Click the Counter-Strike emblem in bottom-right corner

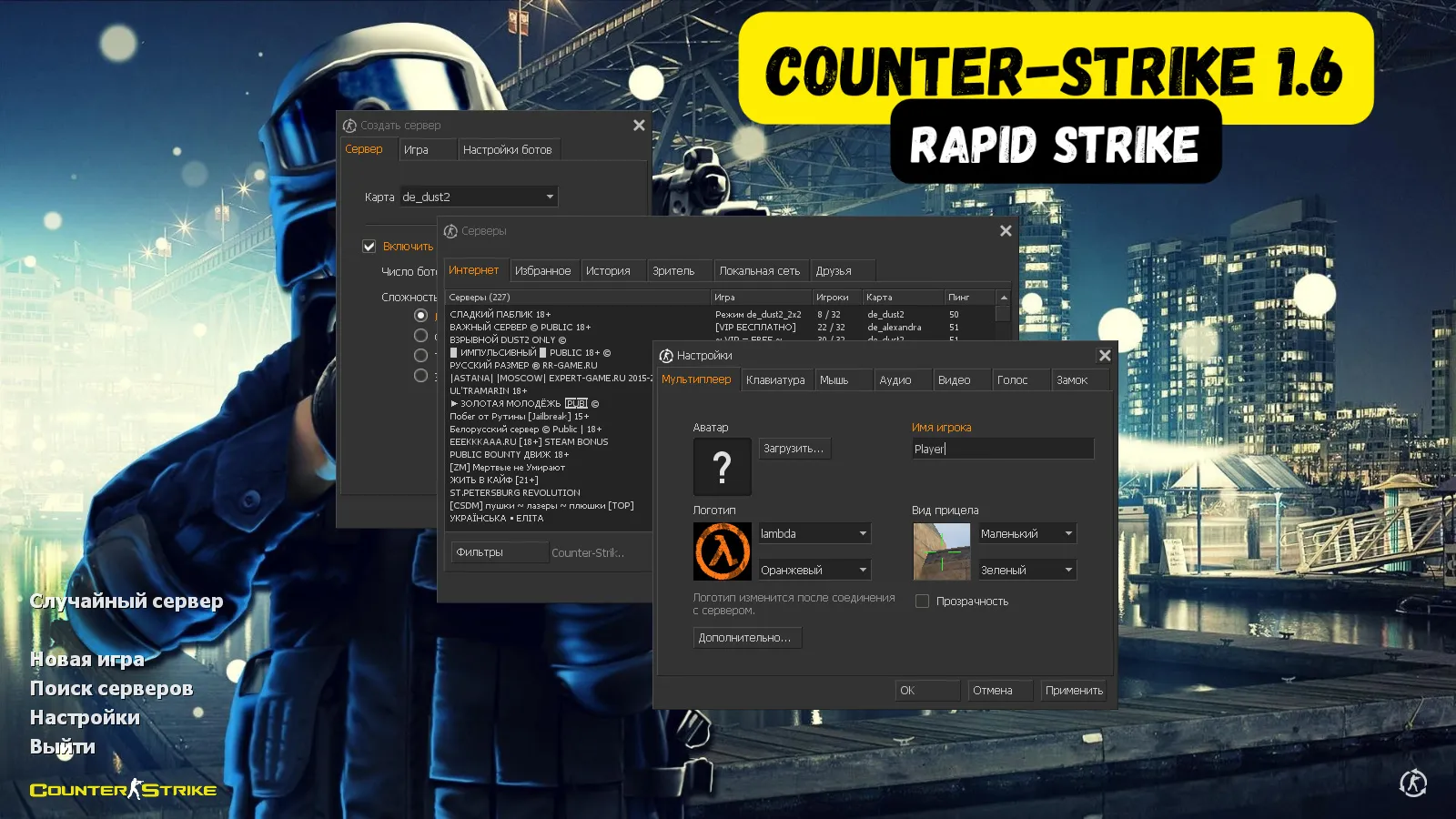[x=1412, y=783]
